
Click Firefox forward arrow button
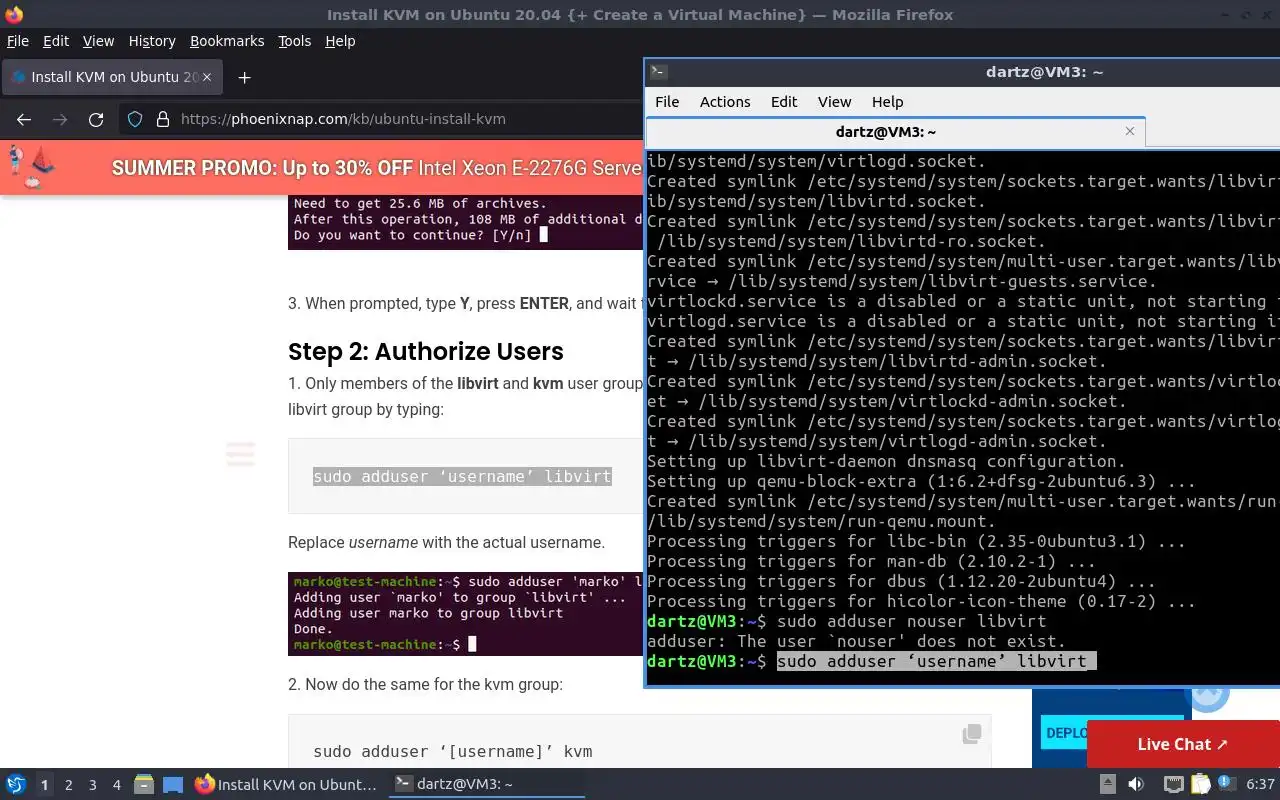click(x=60, y=119)
